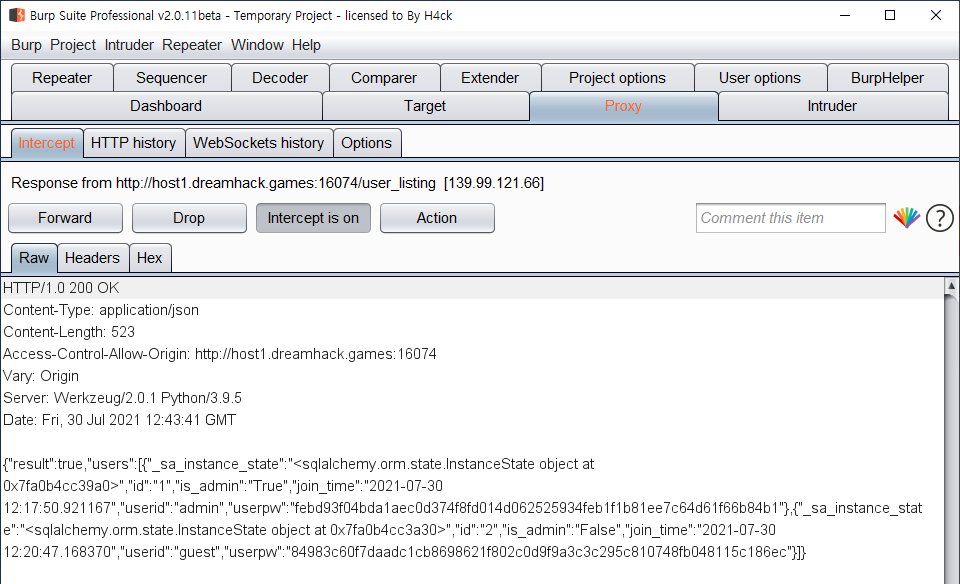Open the Project options tab
This screenshot has width=960, height=584.
click(617, 78)
